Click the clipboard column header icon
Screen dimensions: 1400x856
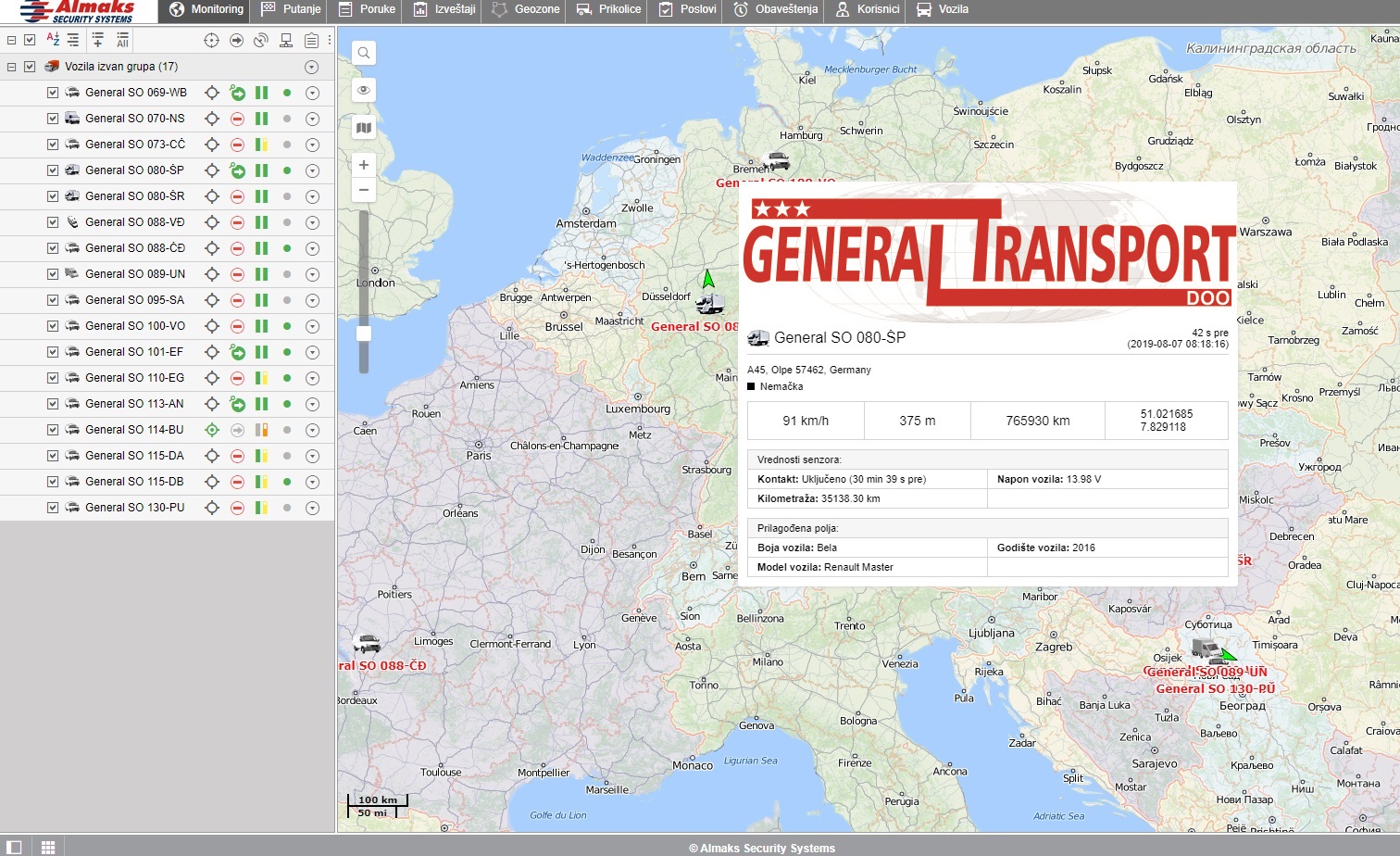click(312, 40)
